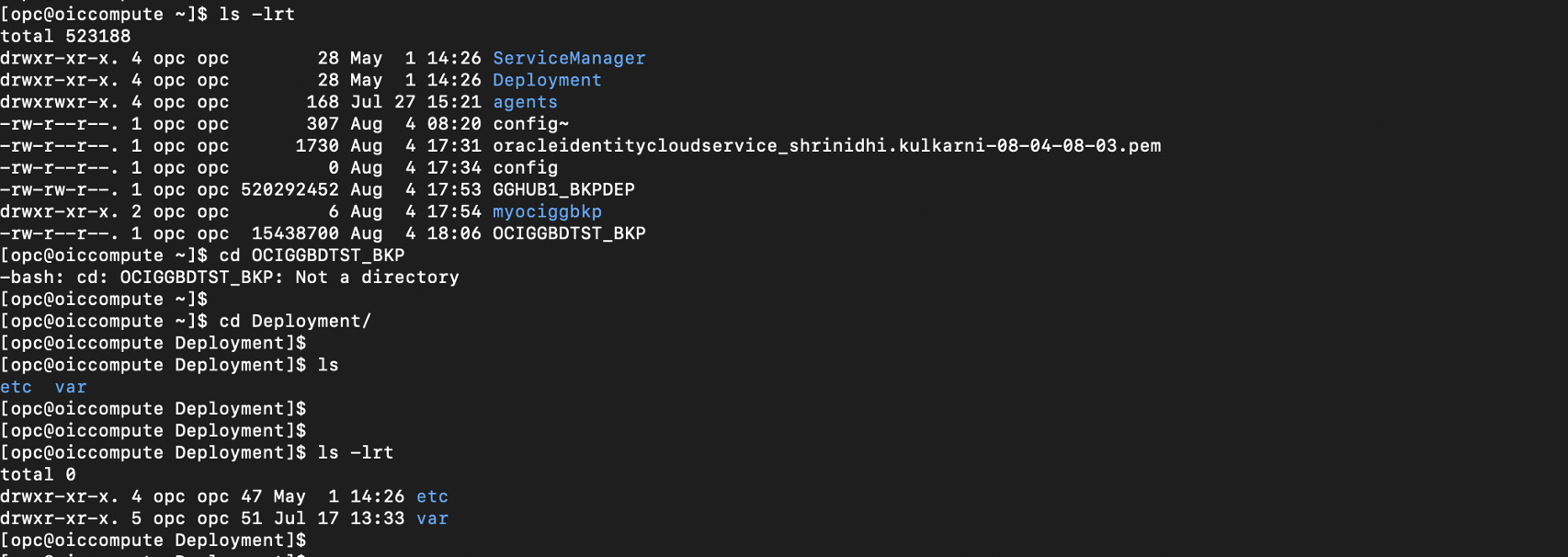Click the 'cd OCIGGBDTST_BKP' command text
This screenshot has height=557, width=1568.
[312, 256]
